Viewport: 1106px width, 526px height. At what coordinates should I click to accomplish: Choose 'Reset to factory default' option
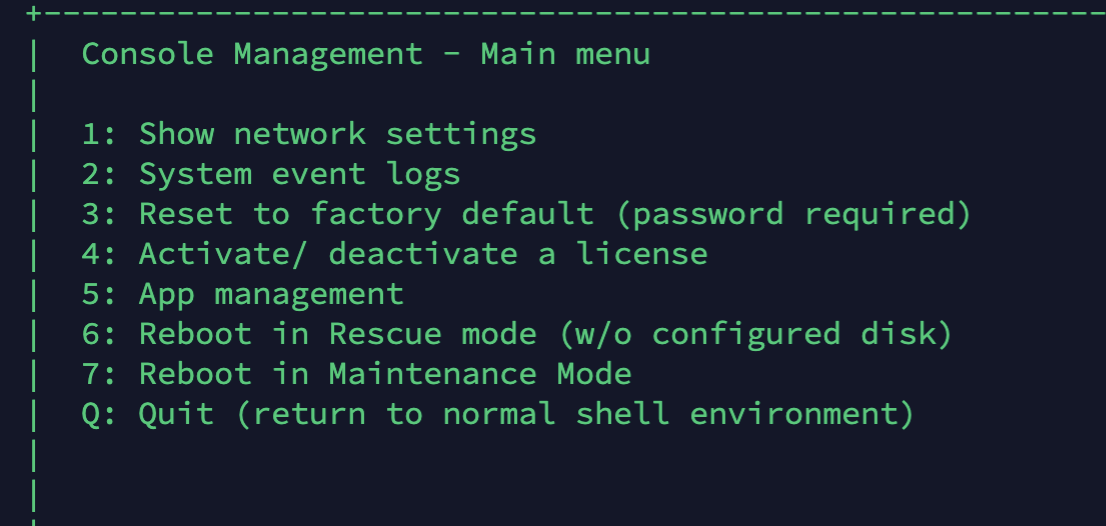[366, 214]
